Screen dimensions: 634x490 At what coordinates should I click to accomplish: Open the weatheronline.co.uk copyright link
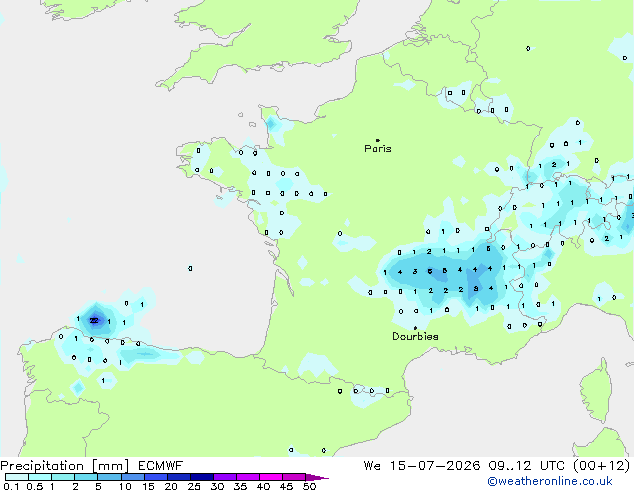[550, 481]
